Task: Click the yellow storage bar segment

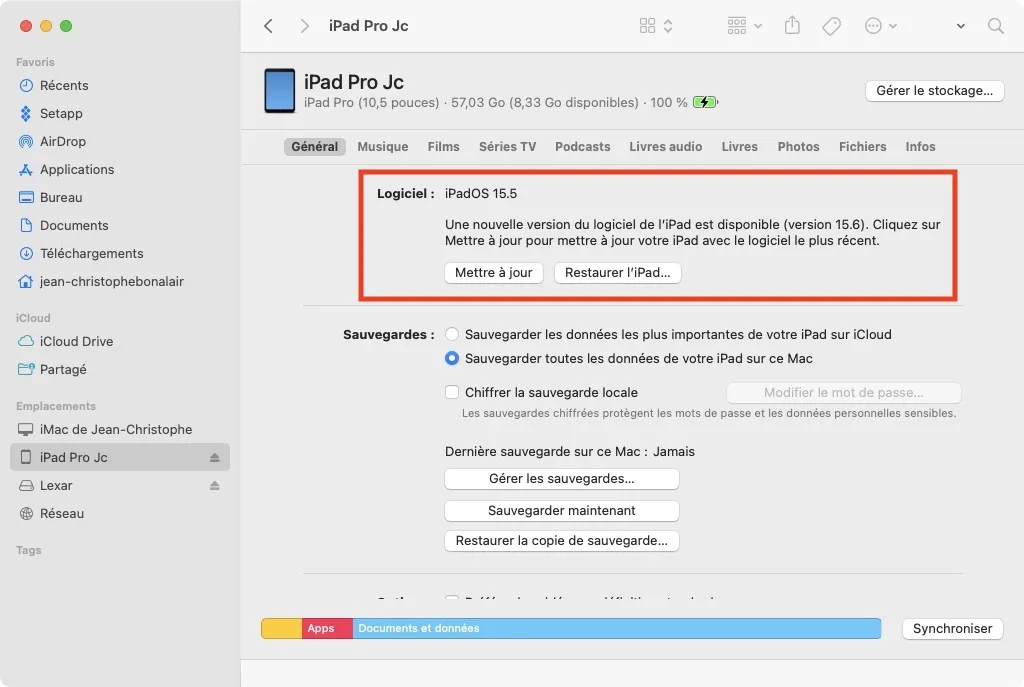Action: click(x=281, y=628)
